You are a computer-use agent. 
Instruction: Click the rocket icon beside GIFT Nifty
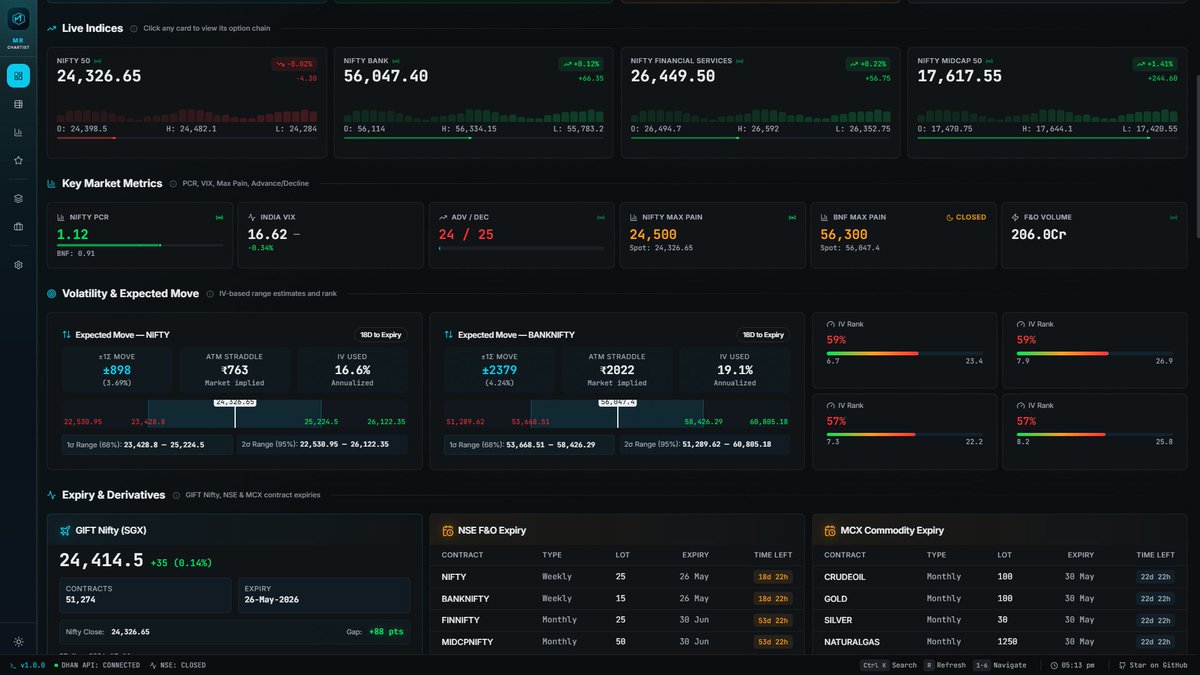pyautogui.click(x=65, y=530)
